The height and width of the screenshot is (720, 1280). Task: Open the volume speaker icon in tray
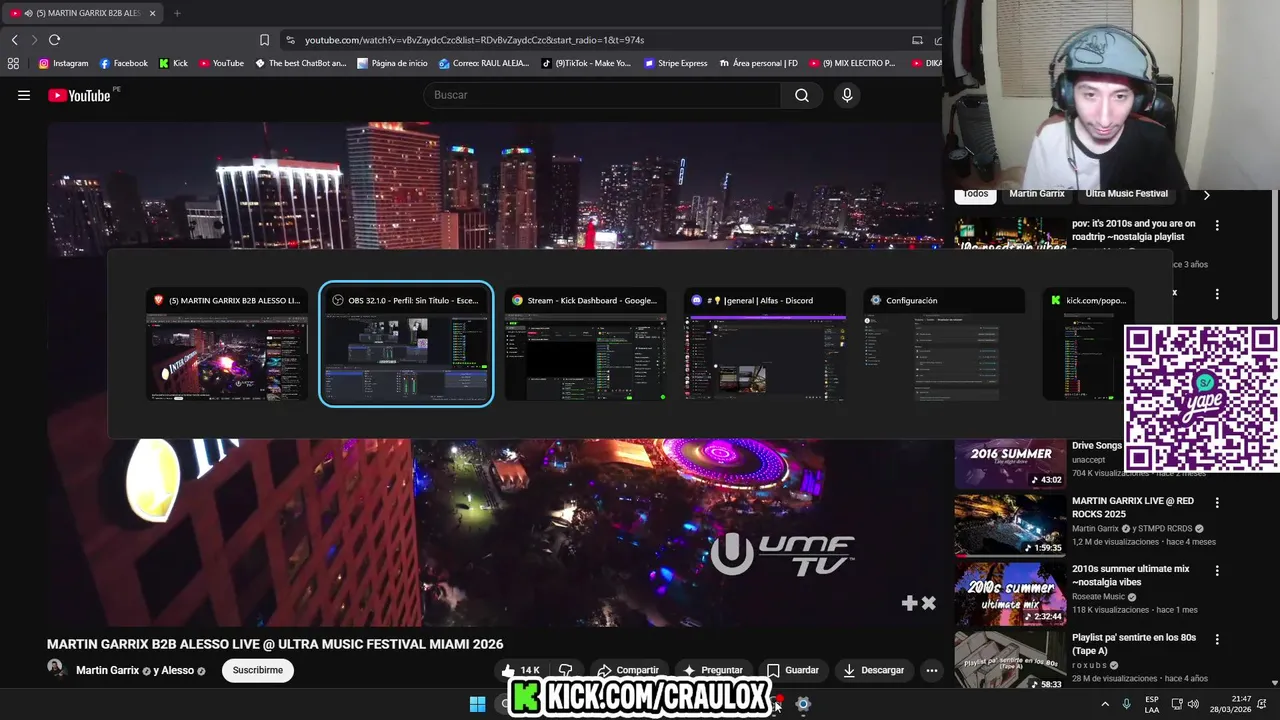click(1193, 704)
